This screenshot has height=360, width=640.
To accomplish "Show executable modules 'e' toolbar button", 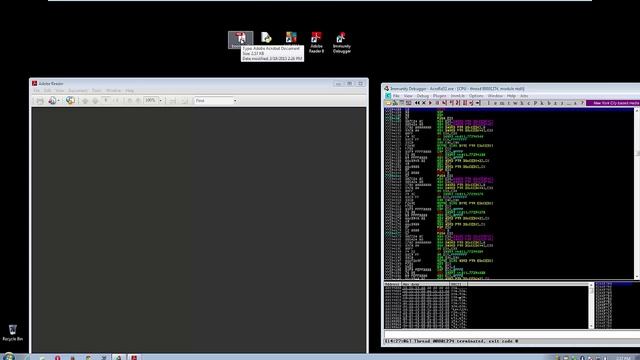I will pos(495,103).
